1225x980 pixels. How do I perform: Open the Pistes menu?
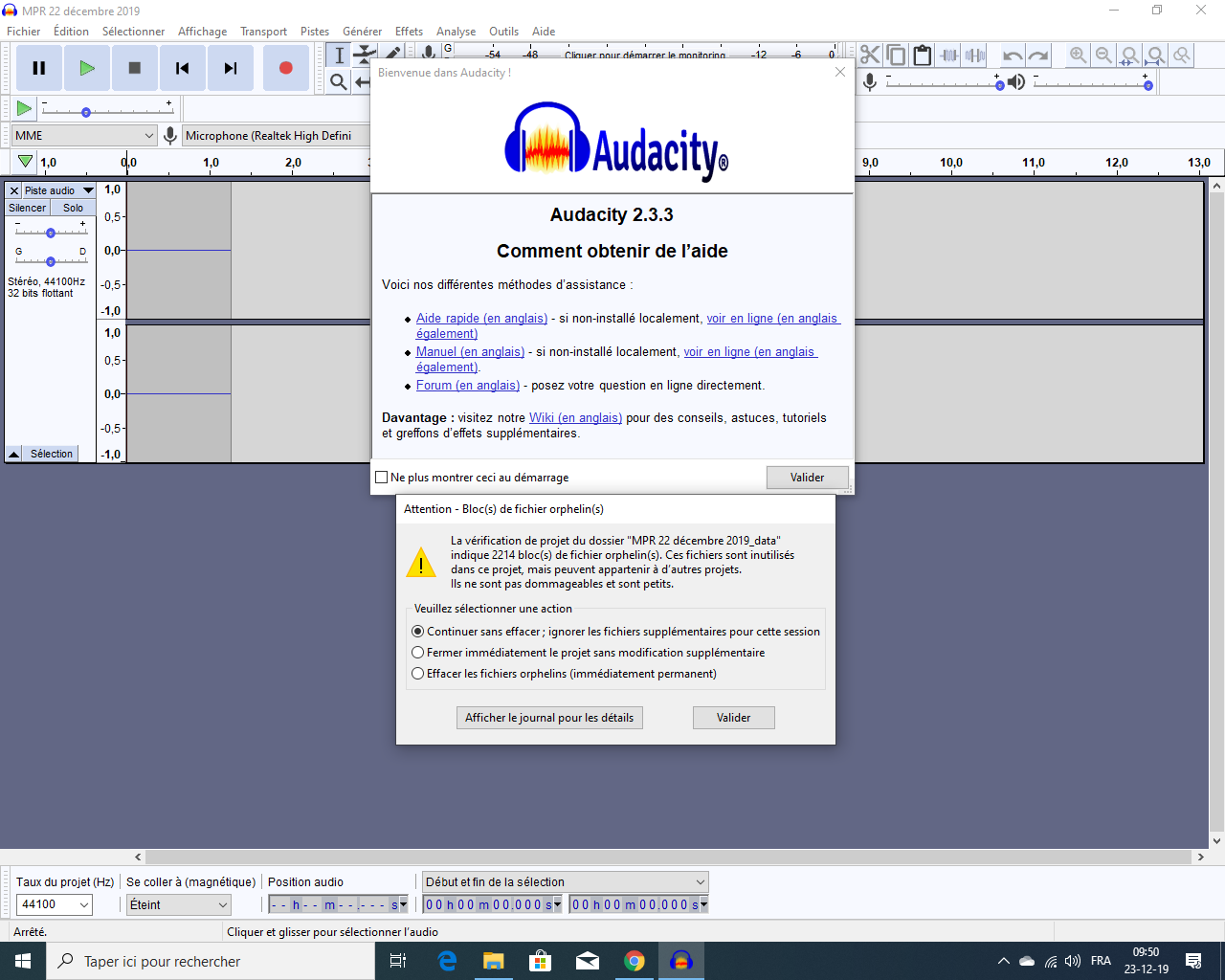[x=314, y=32]
